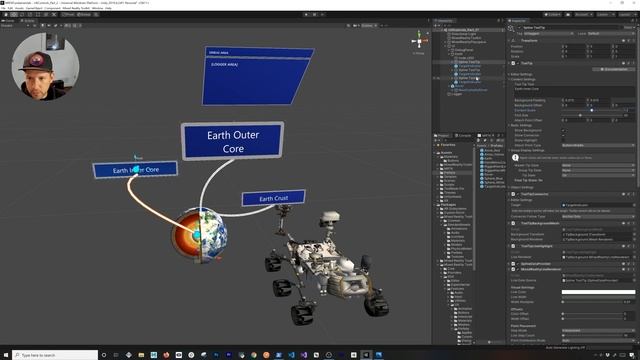The height and width of the screenshot is (360, 640).
Task: Click the Content Scale slider handle
Action: 591,110
